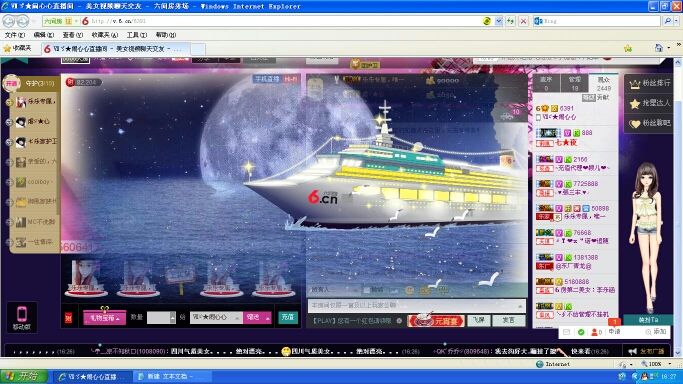Image resolution: width=683 pixels, height=384 pixels.
Task: Expand the 礼物宝箱 gift box dropdown
Action: [105, 318]
